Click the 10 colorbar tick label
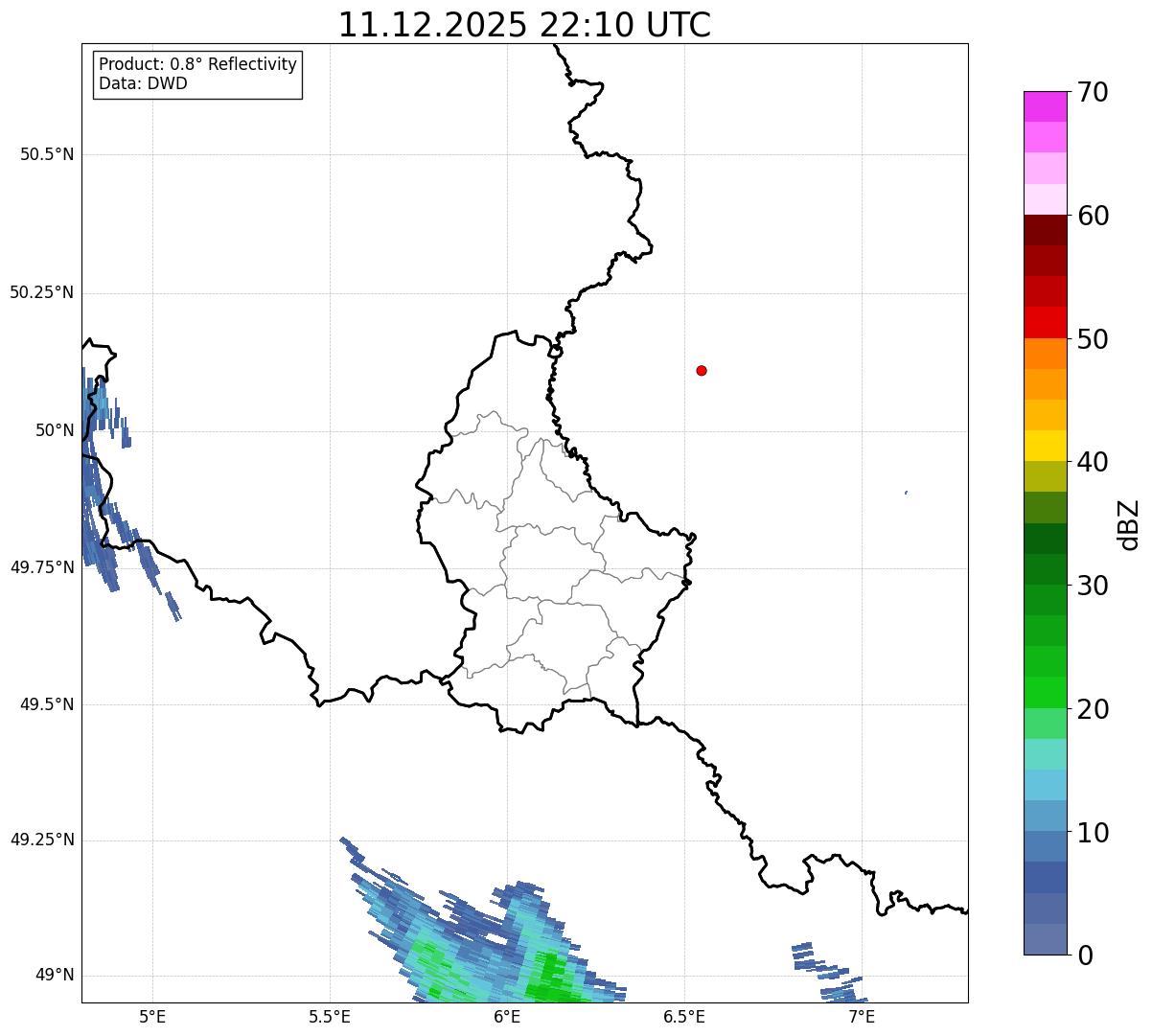This screenshot has width=1152, height=1036. (x=1093, y=833)
